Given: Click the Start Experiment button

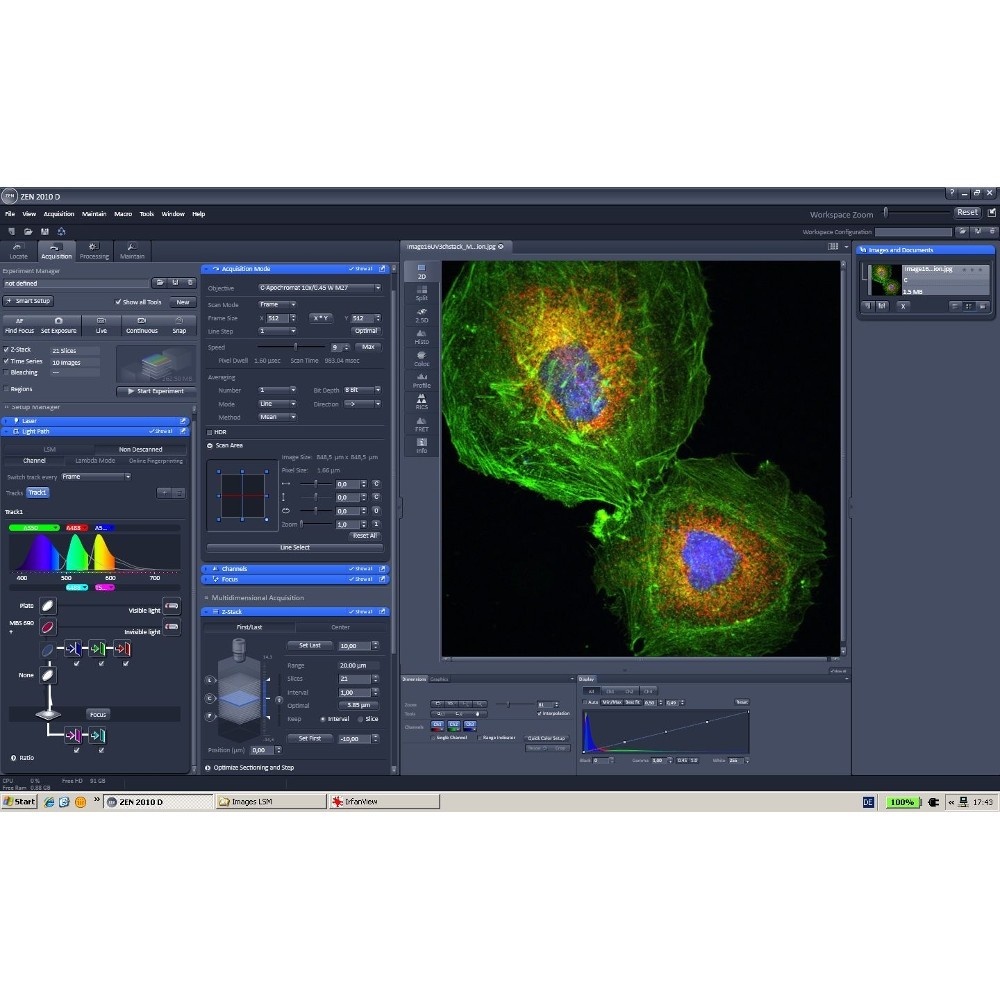Looking at the screenshot, I should click(156, 391).
